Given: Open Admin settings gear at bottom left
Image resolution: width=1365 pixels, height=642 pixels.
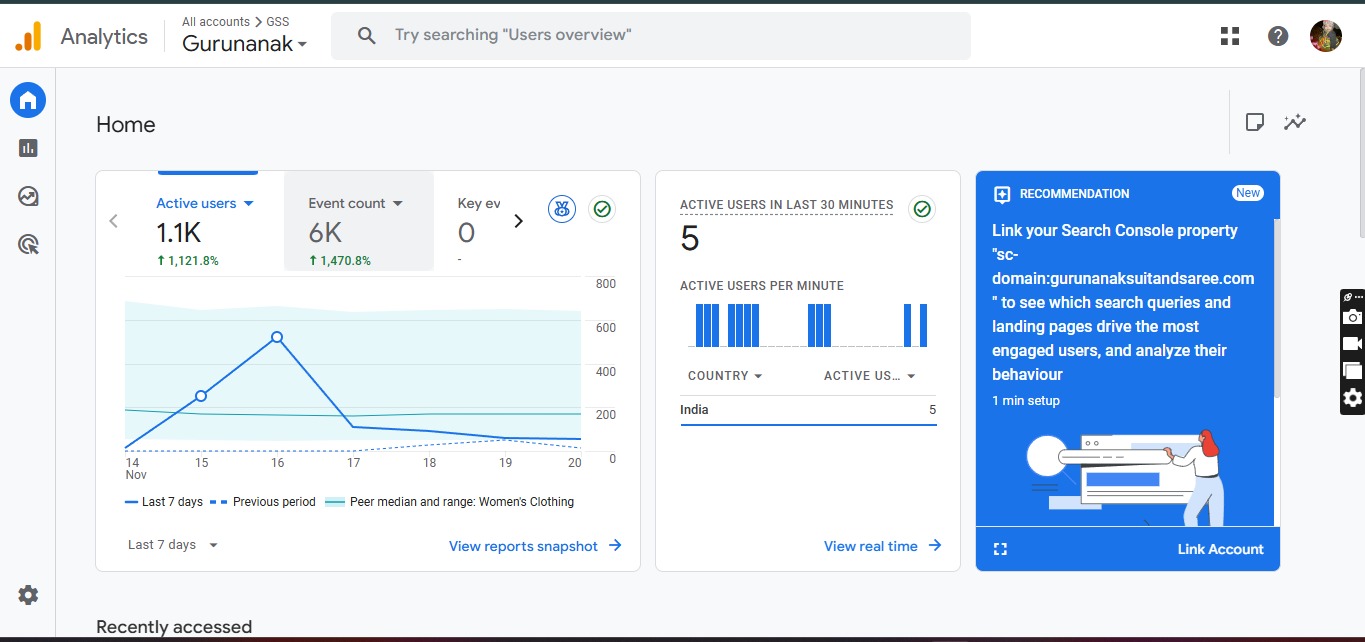Looking at the screenshot, I should (28, 595).
